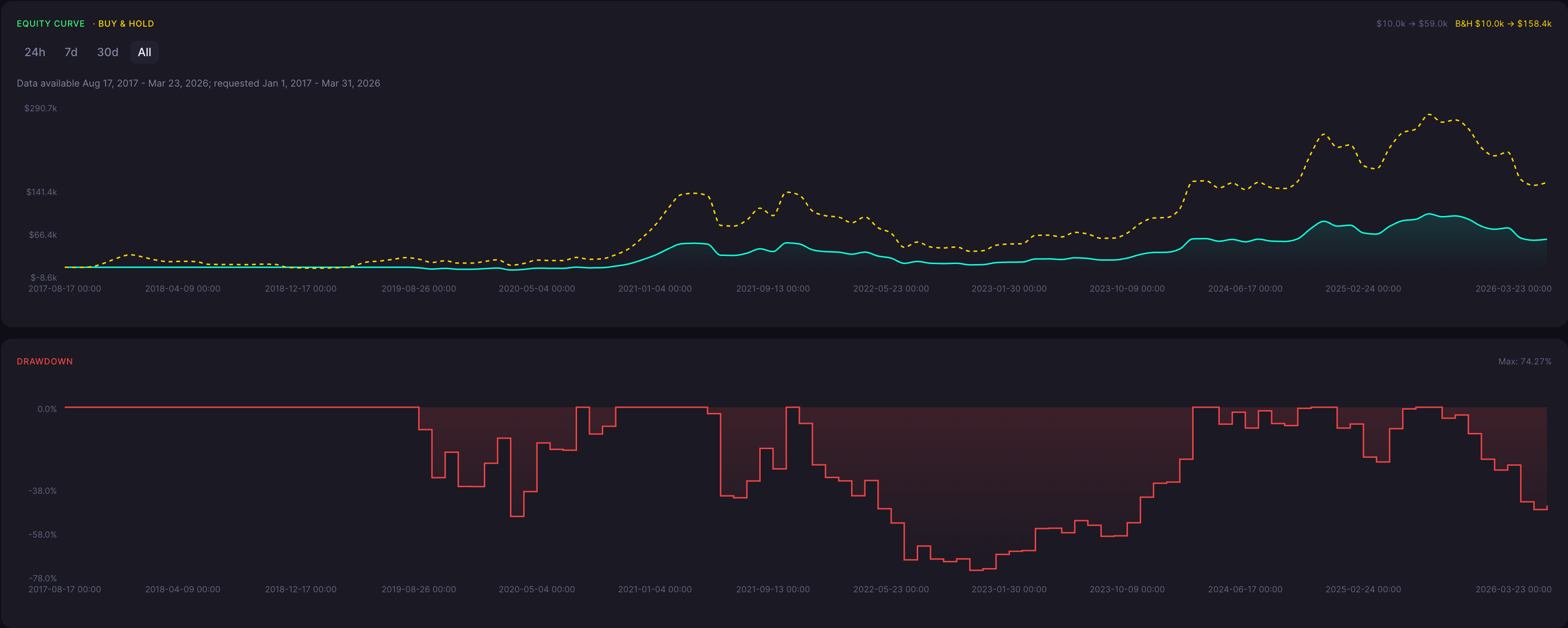This screenshot has width=1568, height=628.
Task: Select the 24h time range tab
Action: (x=35, y=52)
